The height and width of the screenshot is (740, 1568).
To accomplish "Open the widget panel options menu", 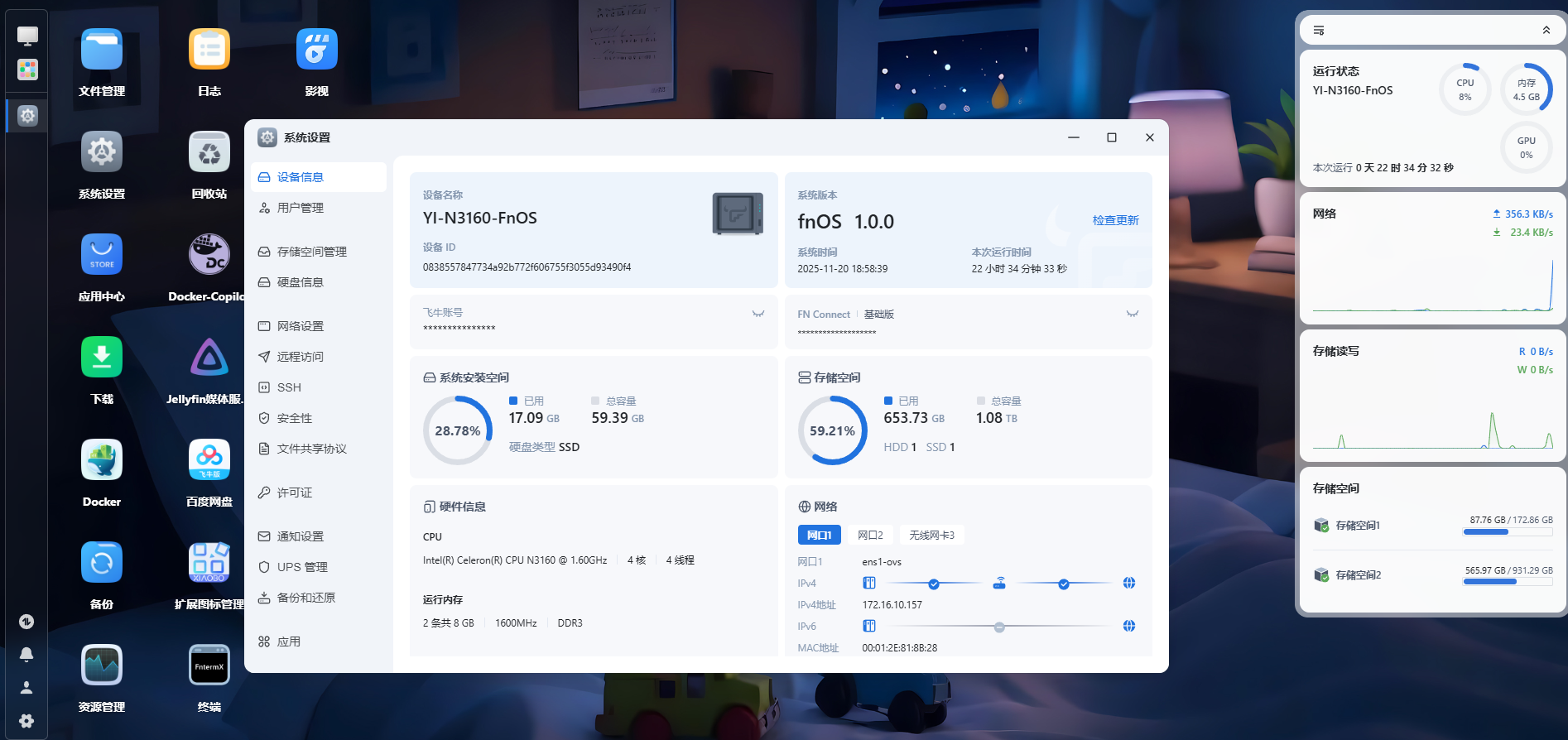I will pos(1319,31).
